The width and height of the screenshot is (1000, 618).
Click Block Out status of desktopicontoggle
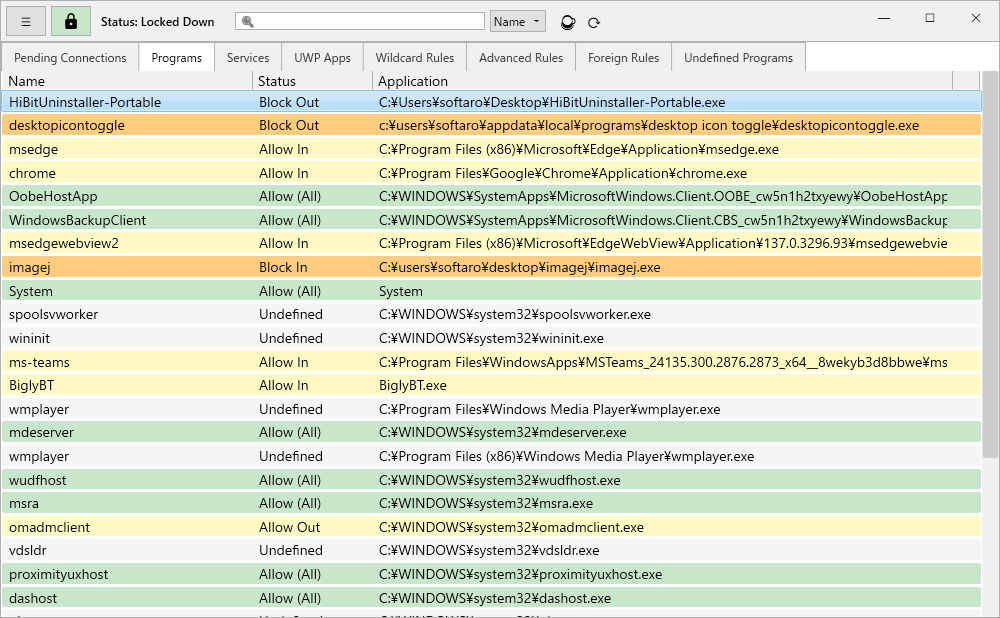(289, 126)
